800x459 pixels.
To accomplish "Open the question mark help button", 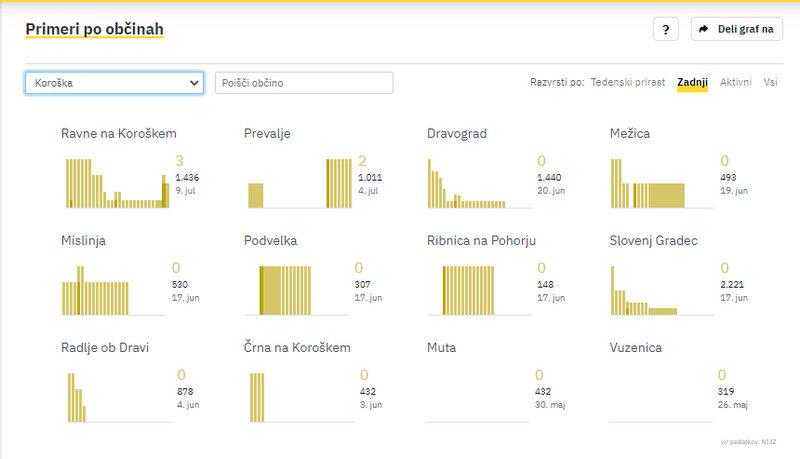I will (666, 30).
